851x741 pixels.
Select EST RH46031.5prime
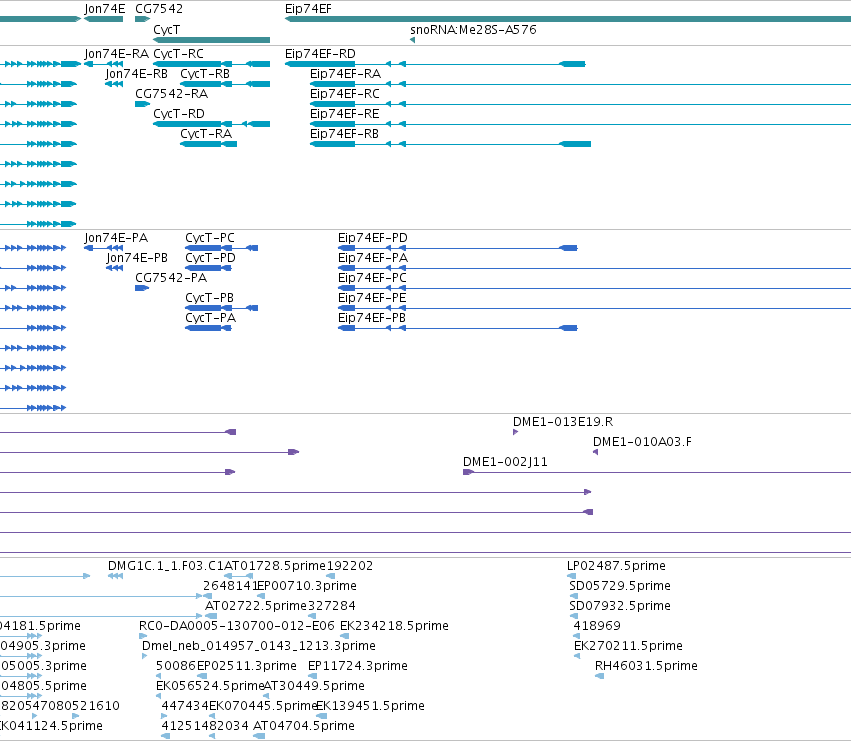(x=646, y=666)
